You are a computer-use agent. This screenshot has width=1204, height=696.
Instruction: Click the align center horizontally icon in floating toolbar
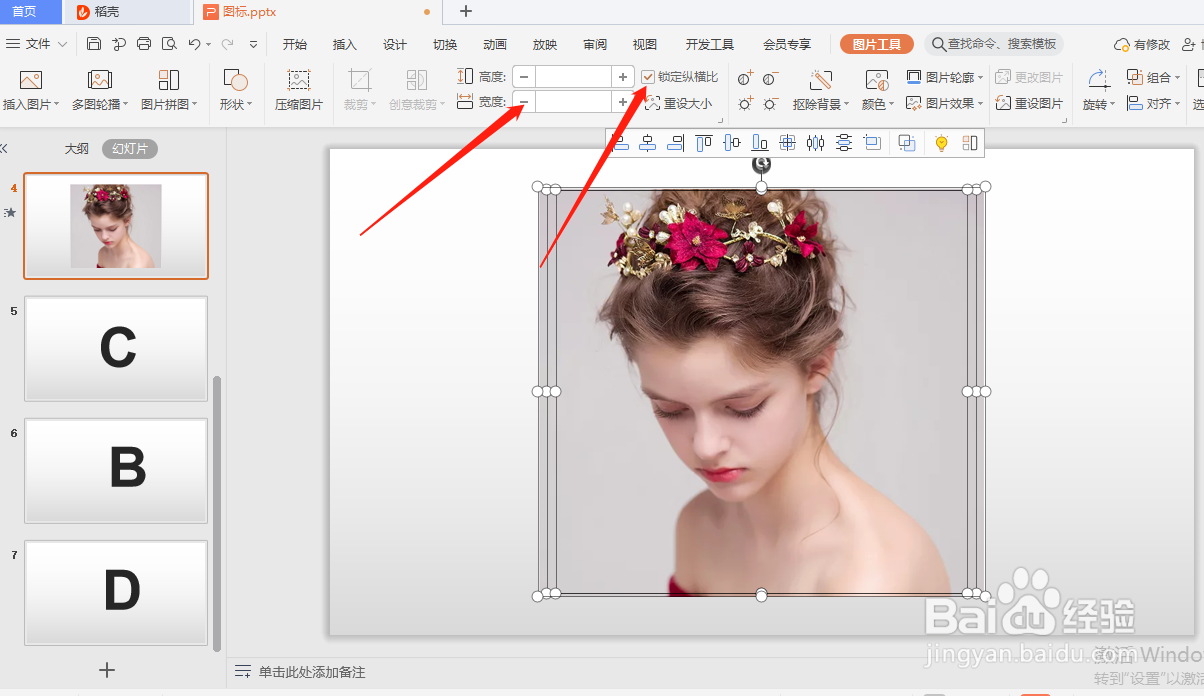(648, 143)
